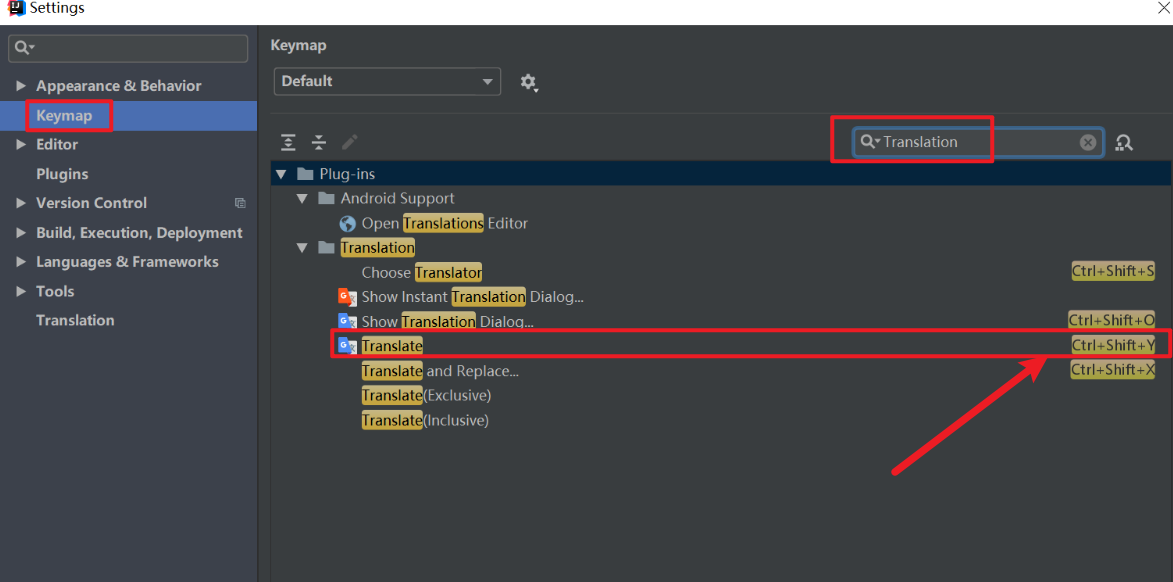Collapse the Android Support folder
Viewport: 1173px width, 582px height.
click(302, 198)
